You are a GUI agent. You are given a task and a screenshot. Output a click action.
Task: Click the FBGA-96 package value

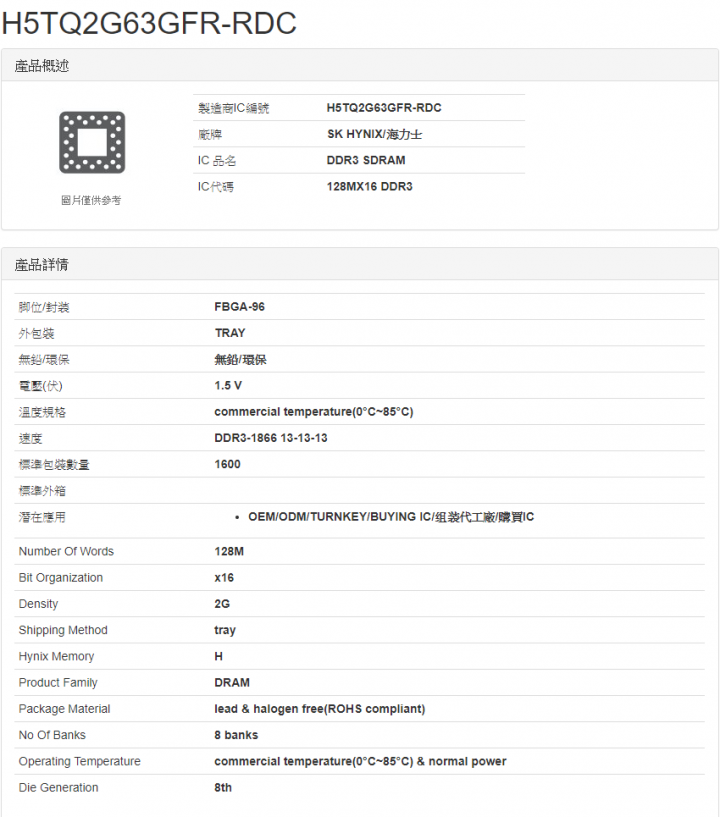point(240,307)
